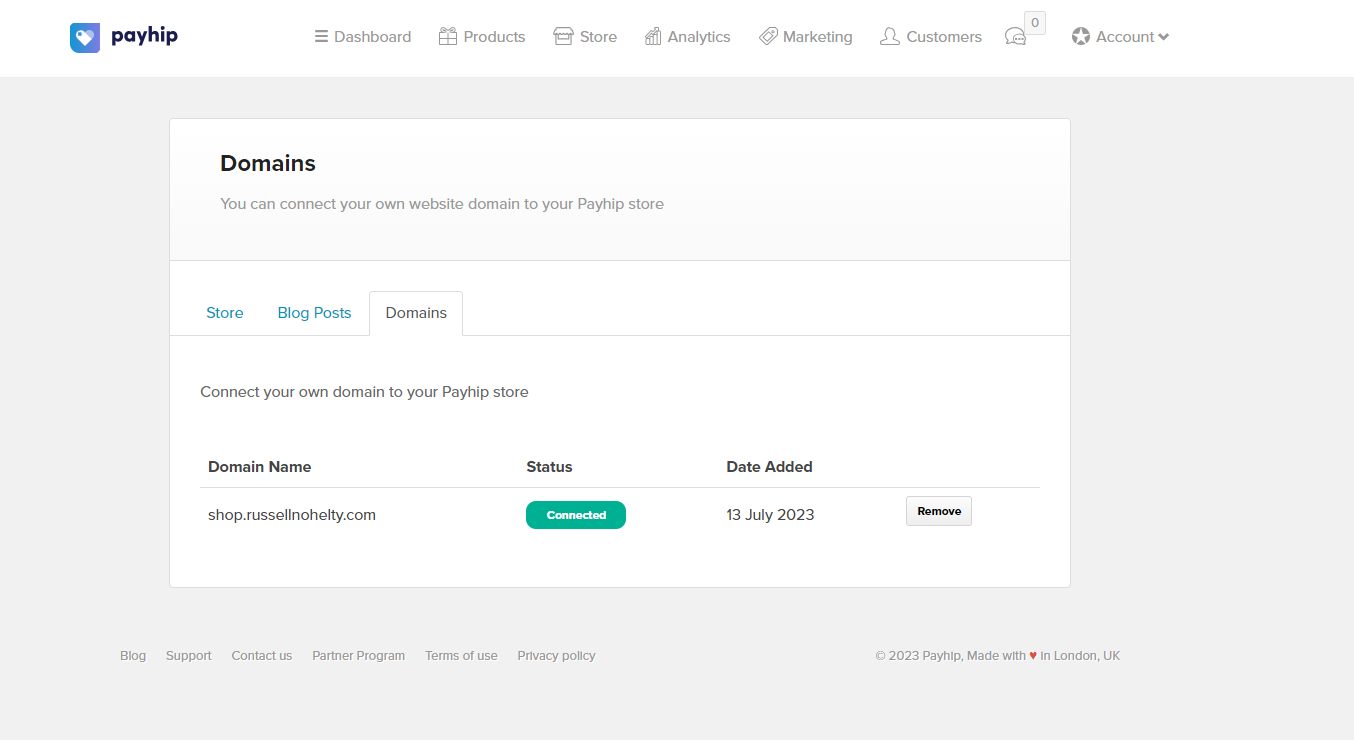
Task: Open the Contact us footer link
Action: point(262,656)
